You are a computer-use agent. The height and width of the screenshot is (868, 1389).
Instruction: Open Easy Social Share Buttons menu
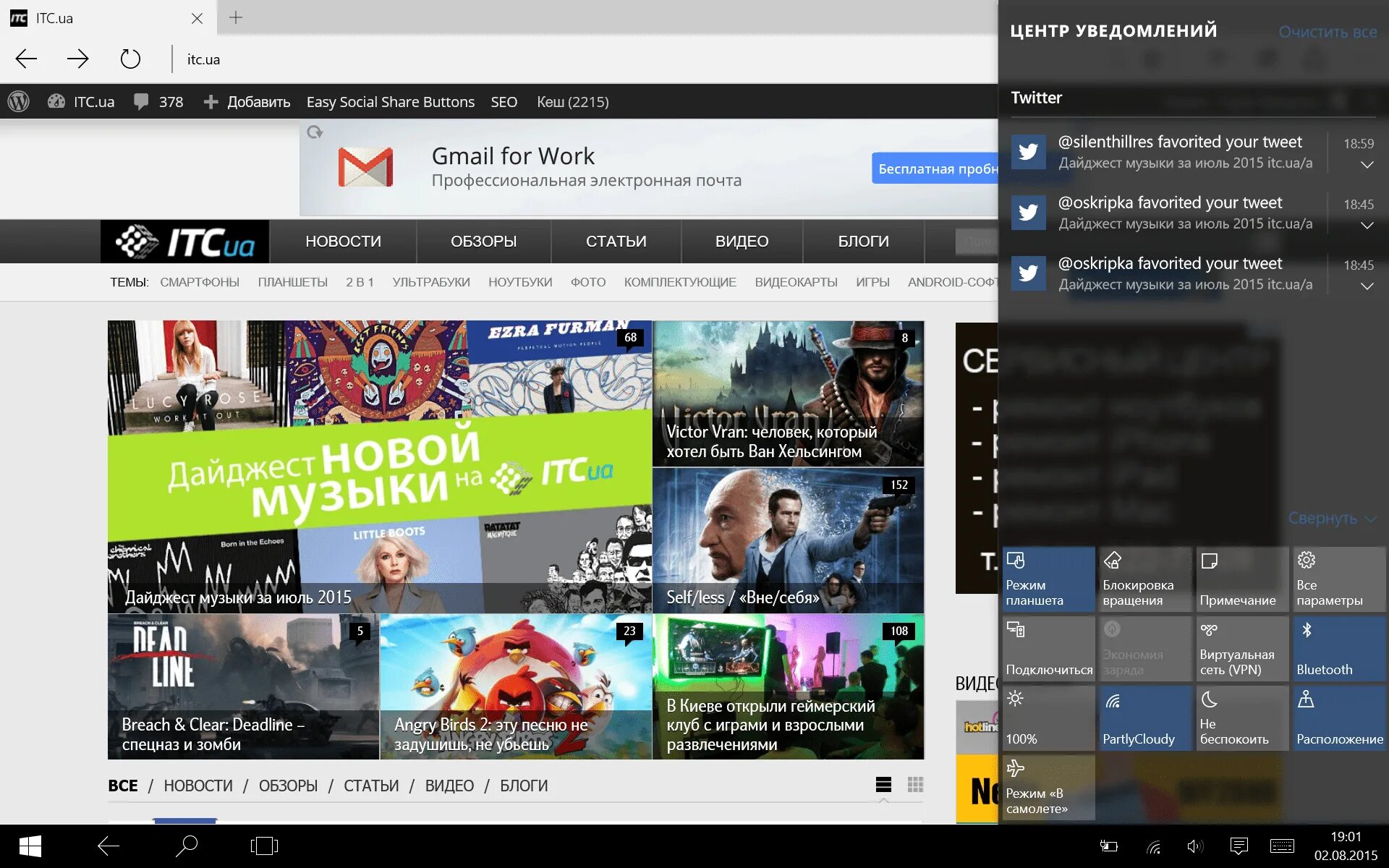391,101
